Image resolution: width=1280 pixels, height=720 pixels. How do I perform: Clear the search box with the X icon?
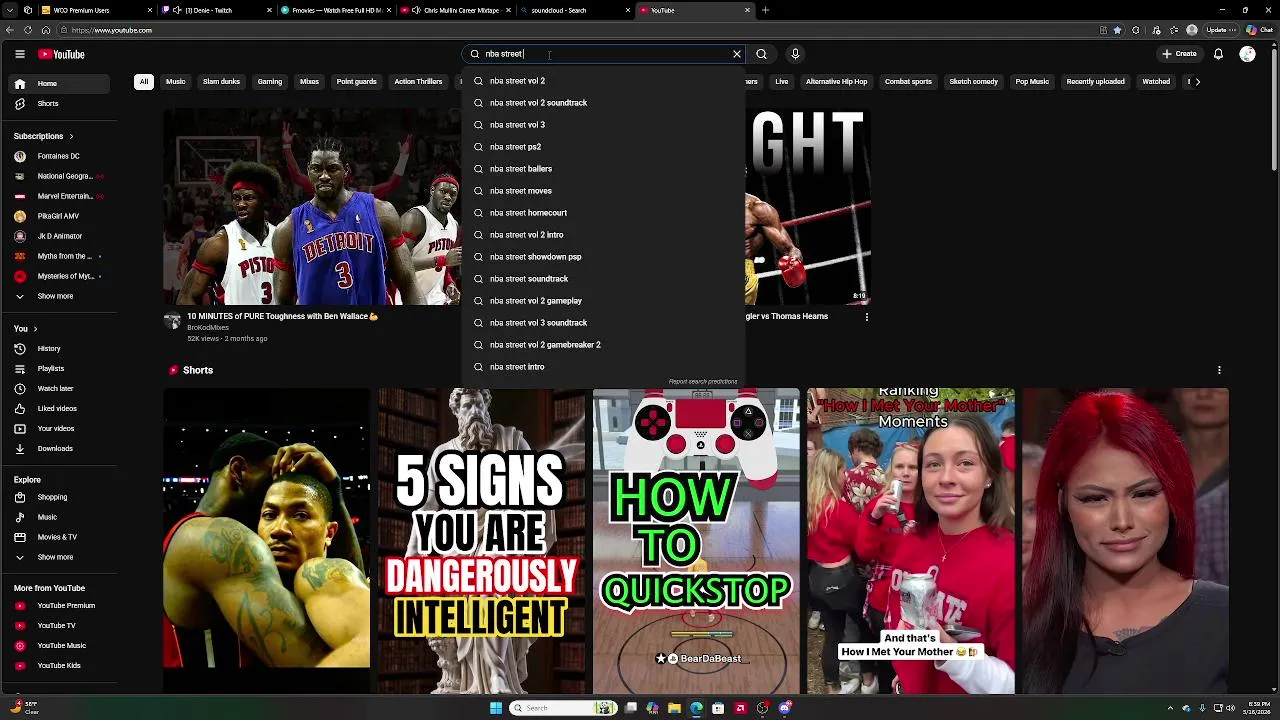(x=737, y=54)
